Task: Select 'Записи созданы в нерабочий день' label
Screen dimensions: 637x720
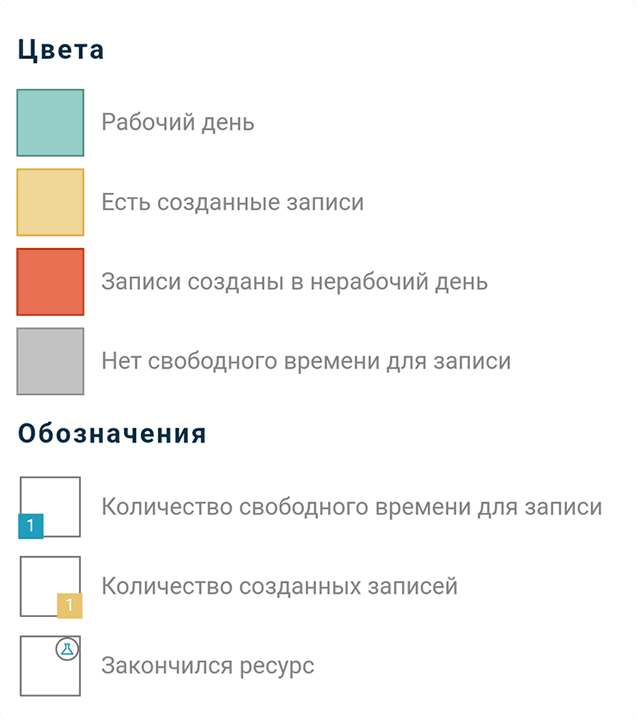Action: pyautogui.click(x=294, y=282)
